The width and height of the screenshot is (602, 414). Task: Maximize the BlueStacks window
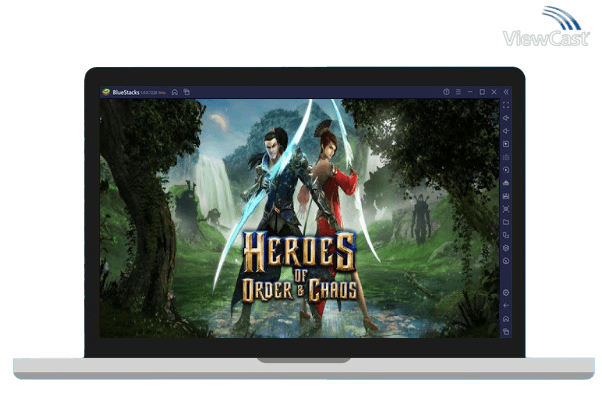(482, 92)
